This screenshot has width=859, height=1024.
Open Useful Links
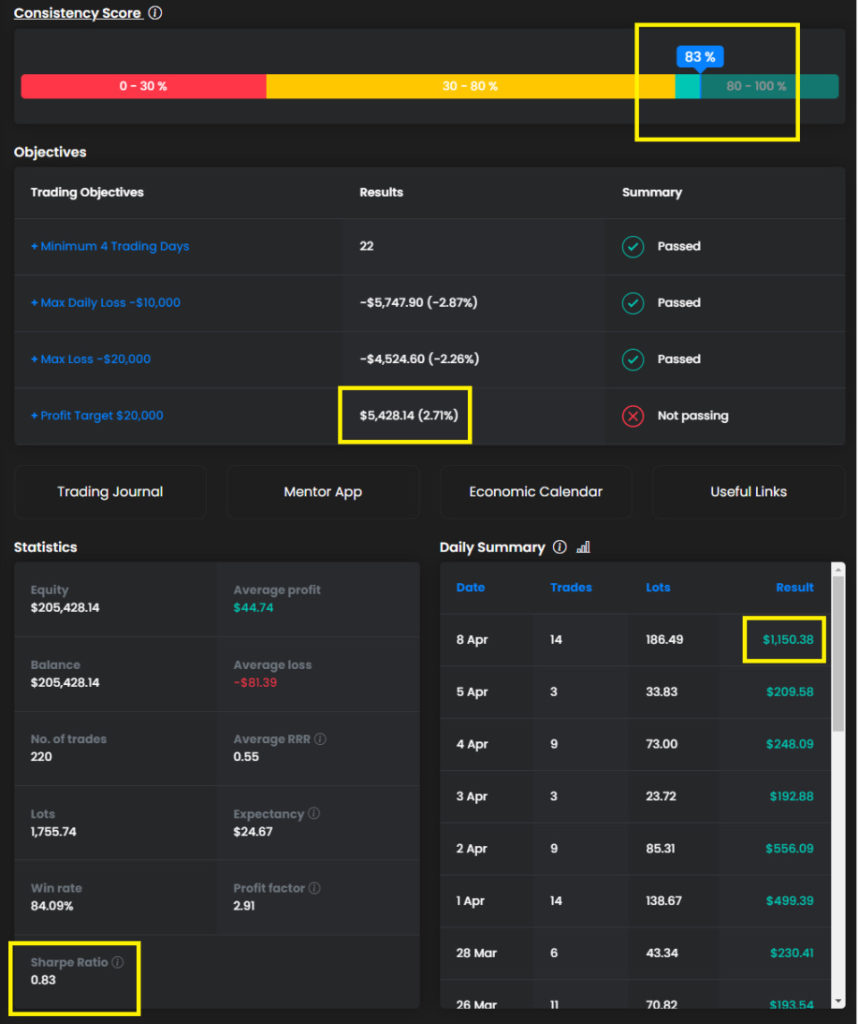(748, 492)
